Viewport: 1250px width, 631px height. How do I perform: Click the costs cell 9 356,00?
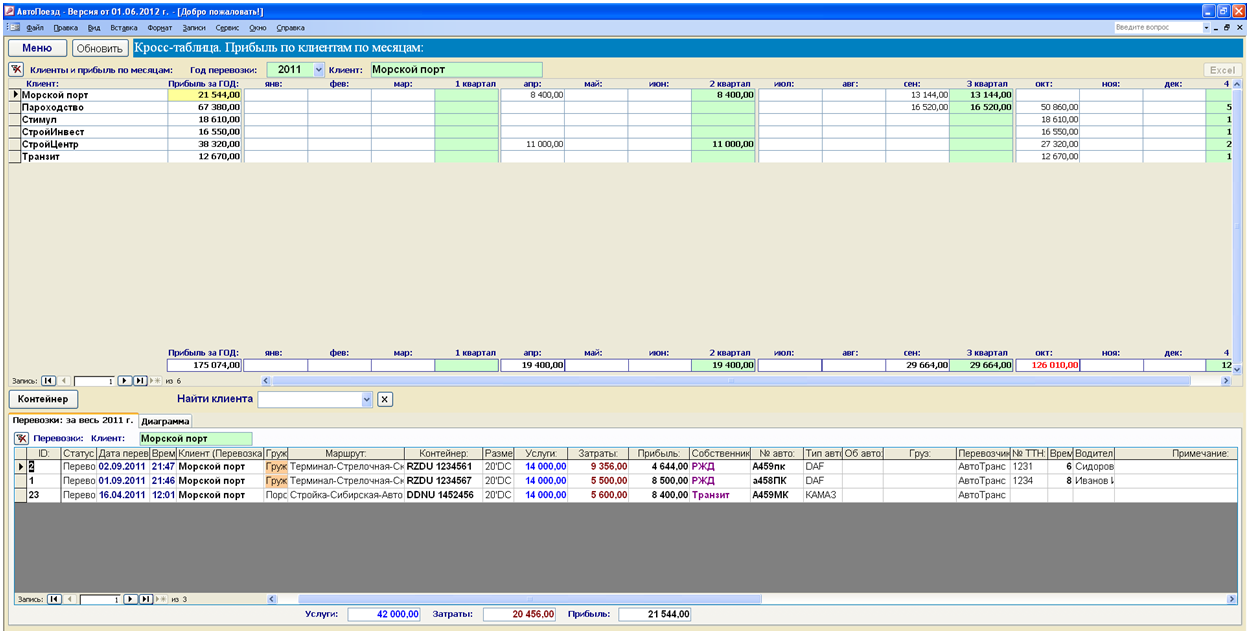[598, 466]
